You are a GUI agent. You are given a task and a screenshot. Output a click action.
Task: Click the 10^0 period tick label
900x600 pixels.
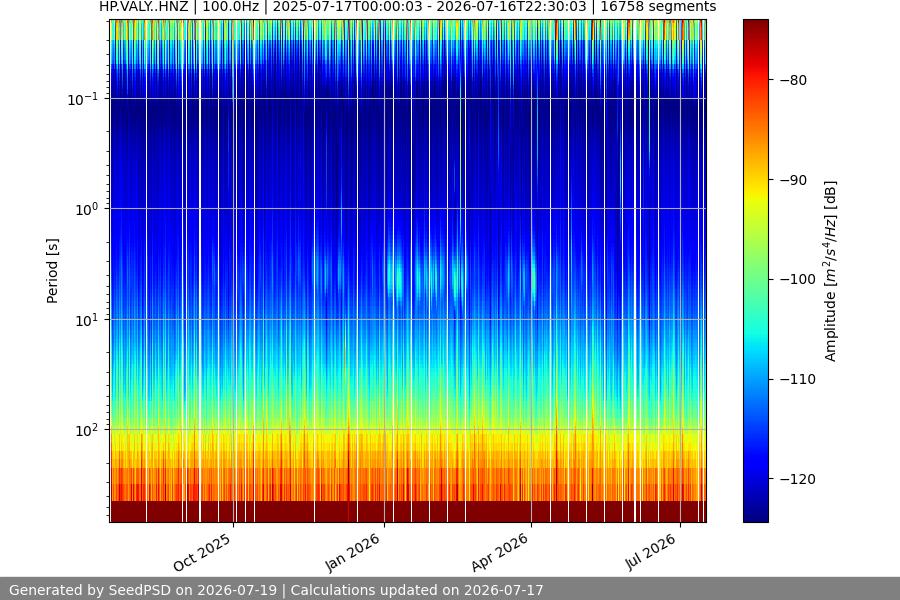pos(86,209)
